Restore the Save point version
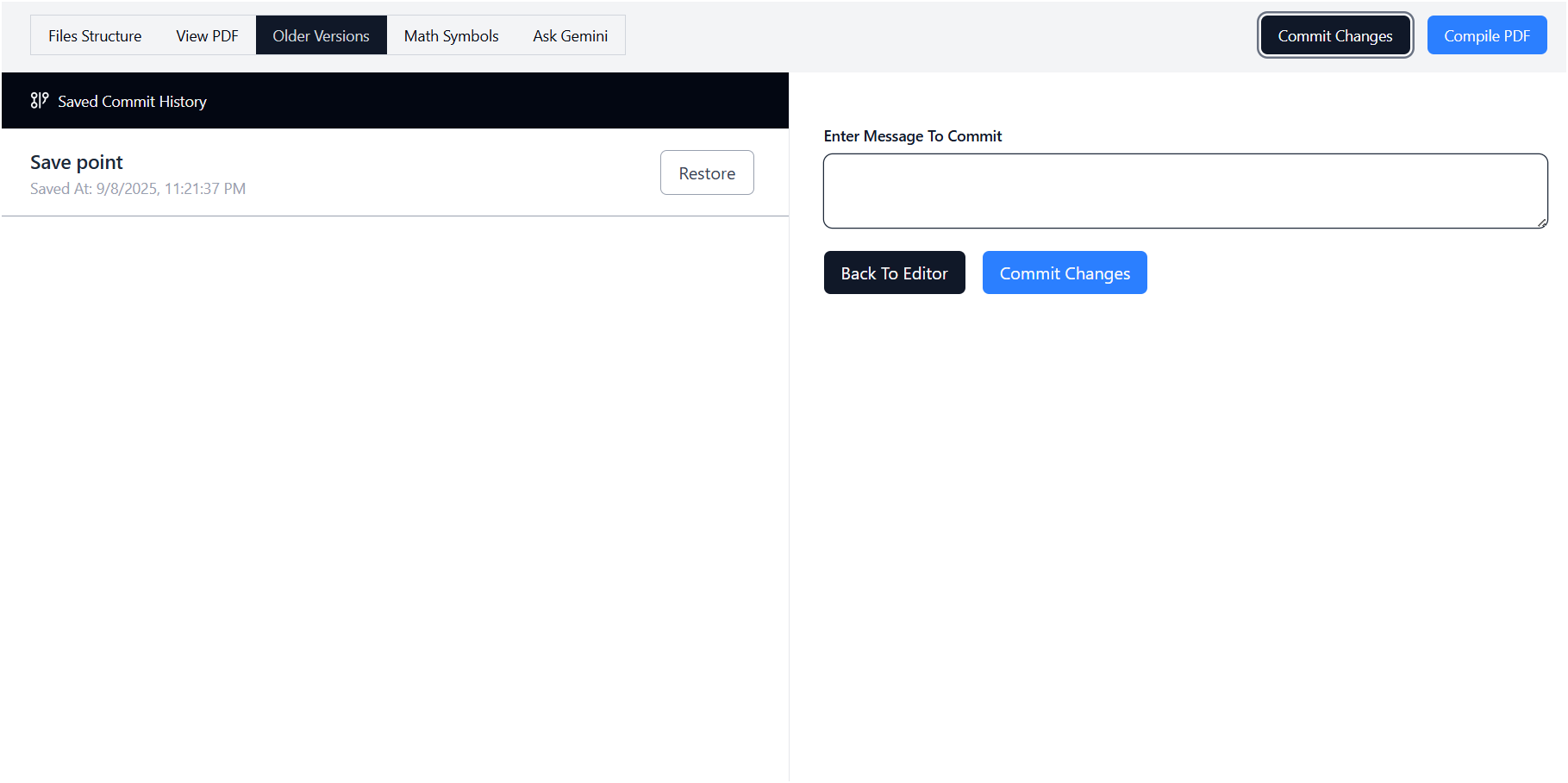Screen dimensions: 1568x783 tap(707, 172)
